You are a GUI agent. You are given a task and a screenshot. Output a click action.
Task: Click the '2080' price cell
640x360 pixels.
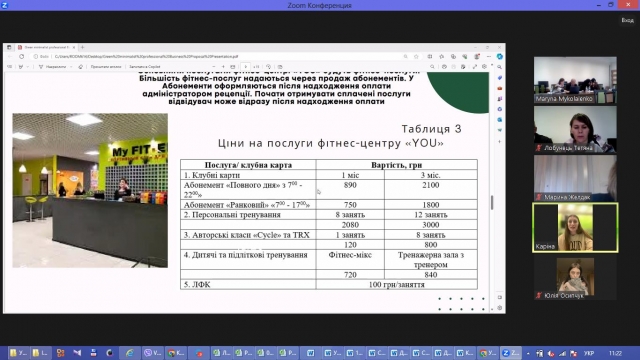[350, 224]
